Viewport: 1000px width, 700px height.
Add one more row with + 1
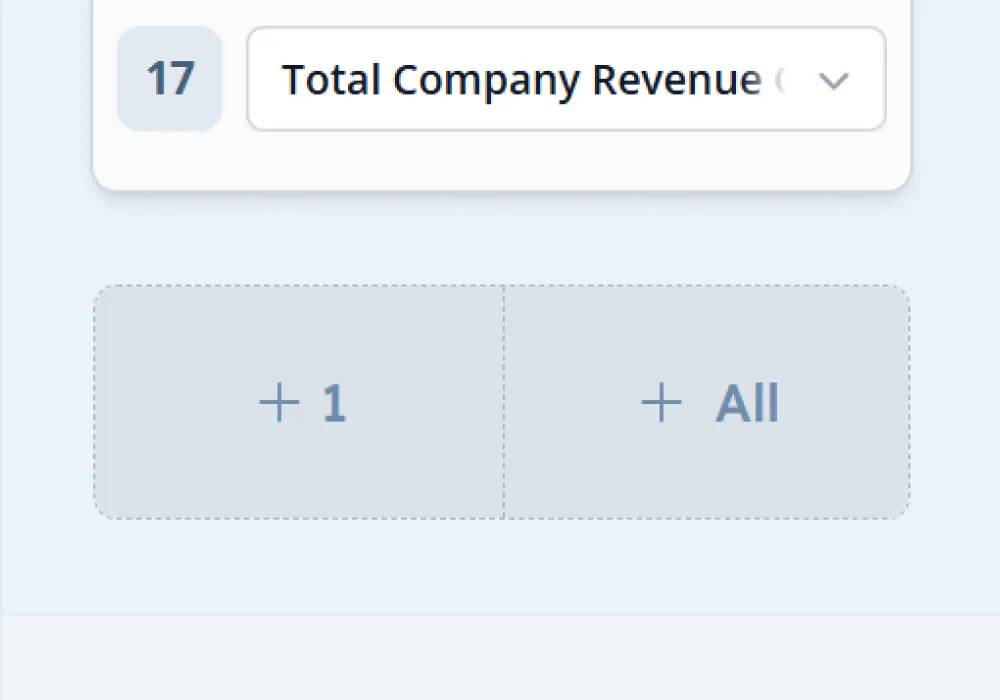300,403
